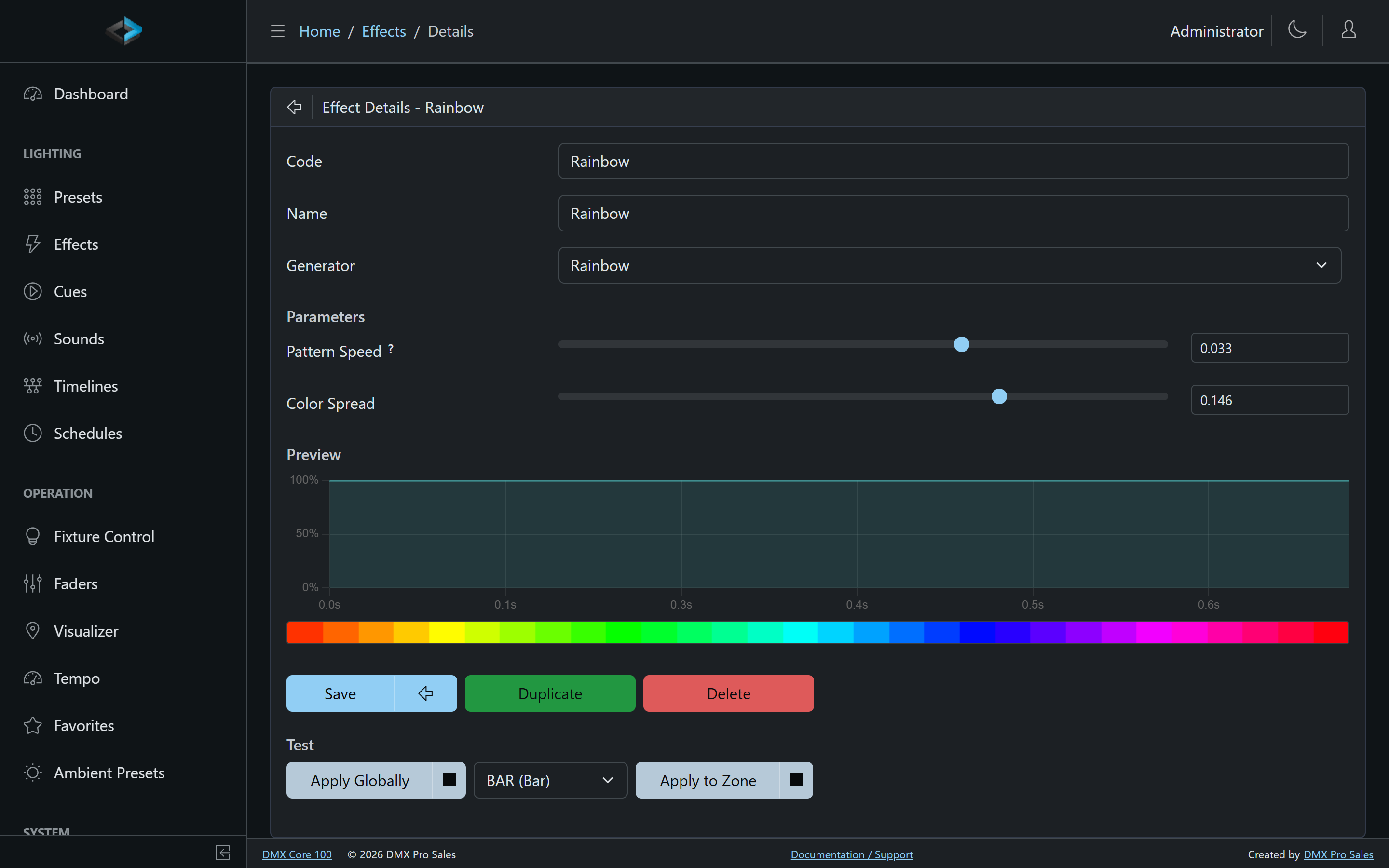
Task: Click Apply to Zone button
Action: (x=708, y=780)
